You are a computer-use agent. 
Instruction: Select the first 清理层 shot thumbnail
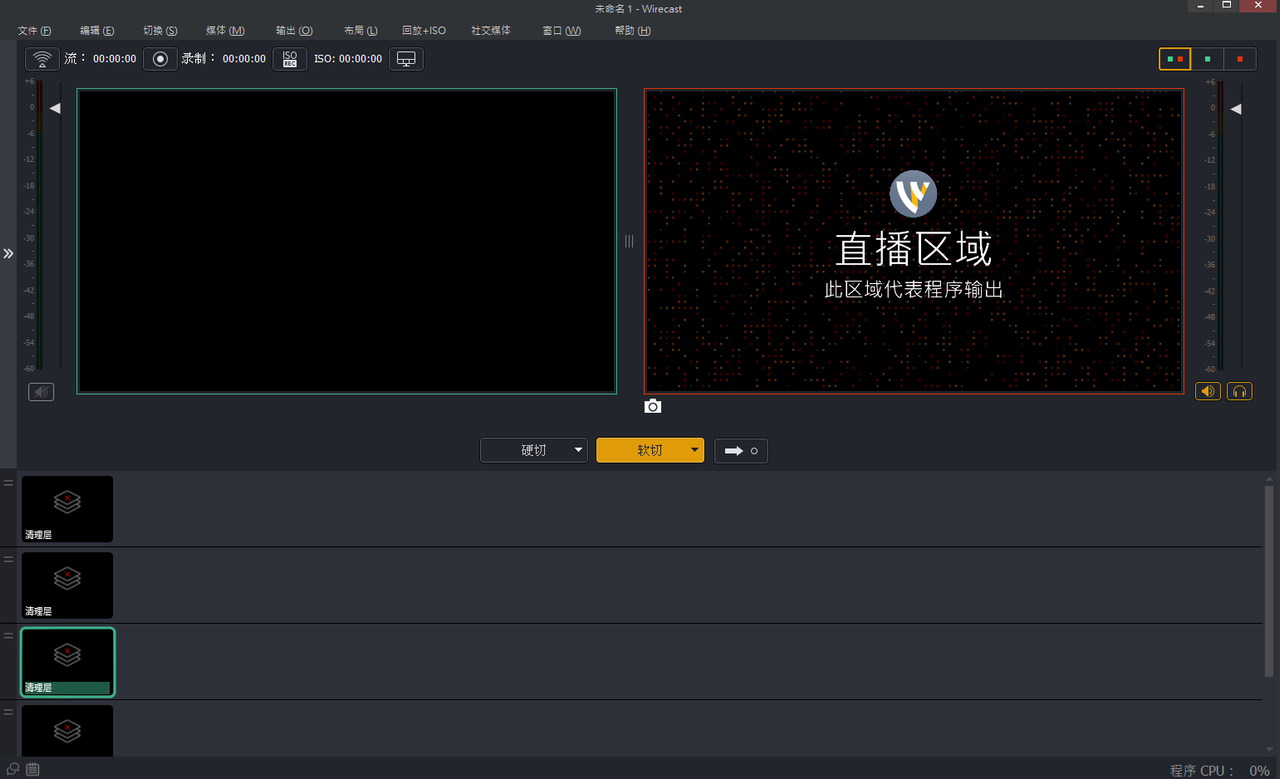(67, 509)
